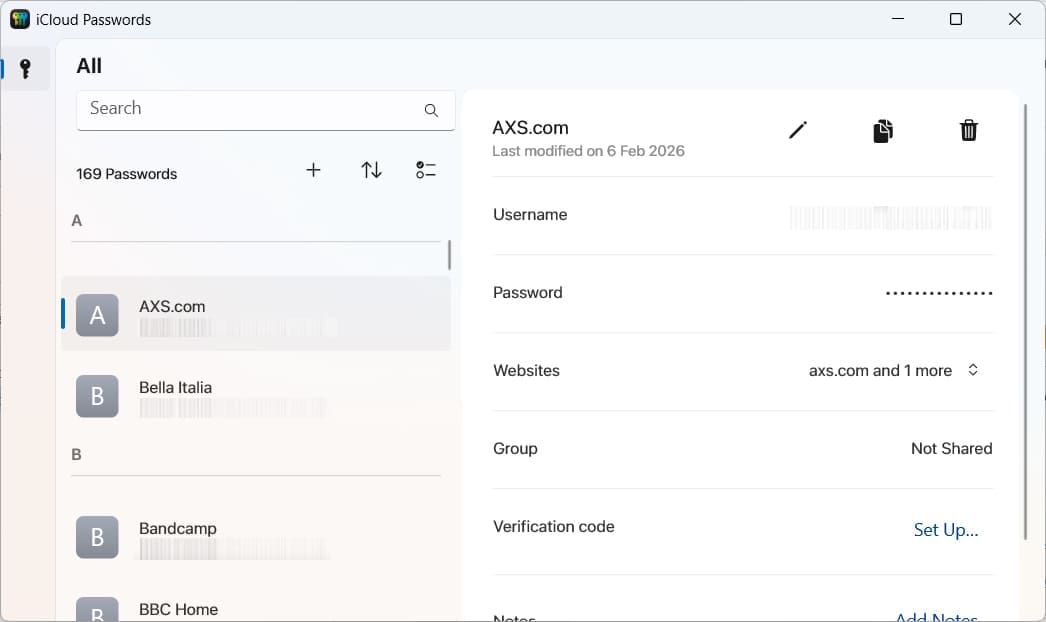Click the AXS.com letter A avatar
The height and width of the screenshot is (622, 1046).
tap(97, 315)
